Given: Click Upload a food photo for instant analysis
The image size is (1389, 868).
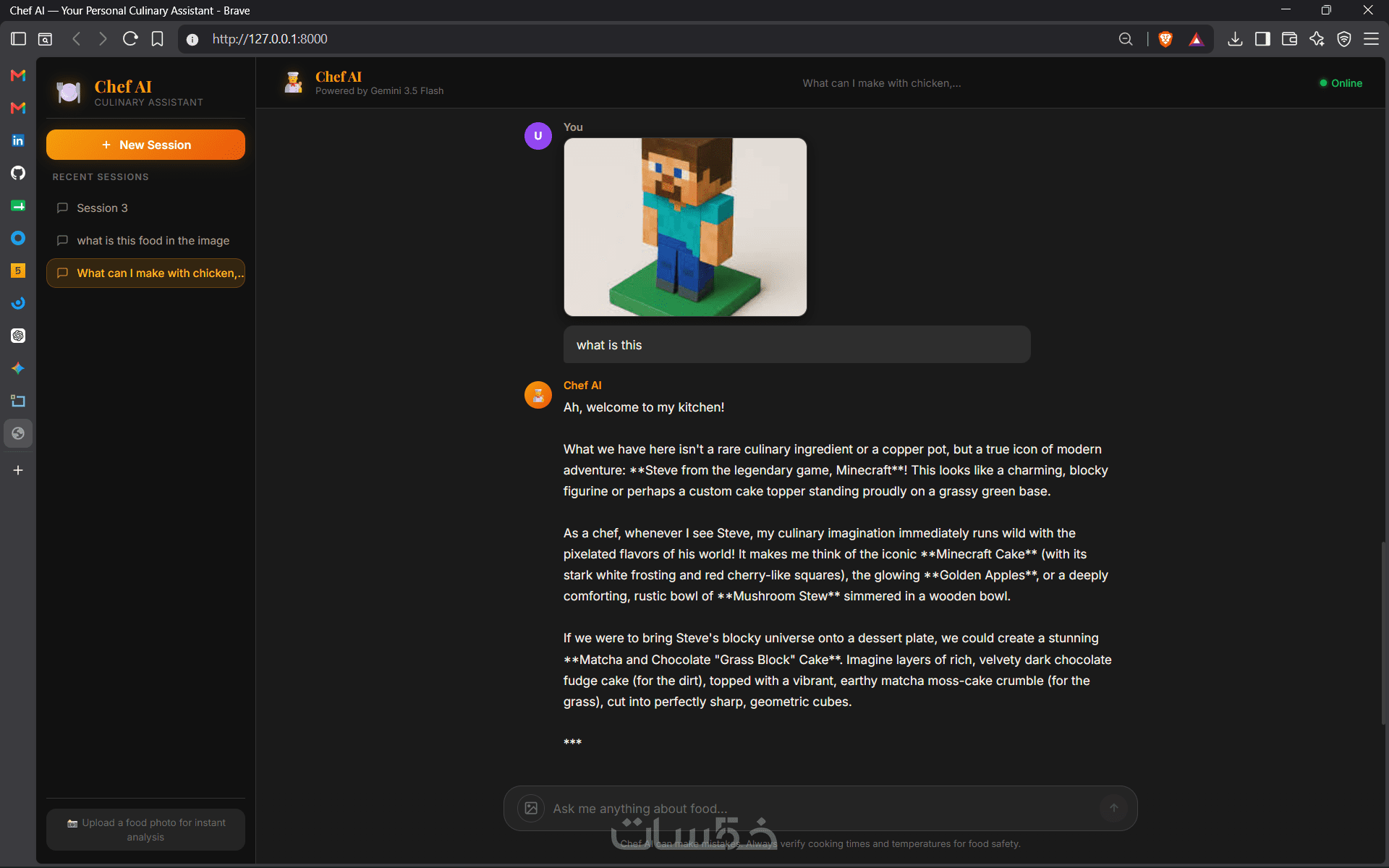Looking at the screenshot, I should (145, 830).
